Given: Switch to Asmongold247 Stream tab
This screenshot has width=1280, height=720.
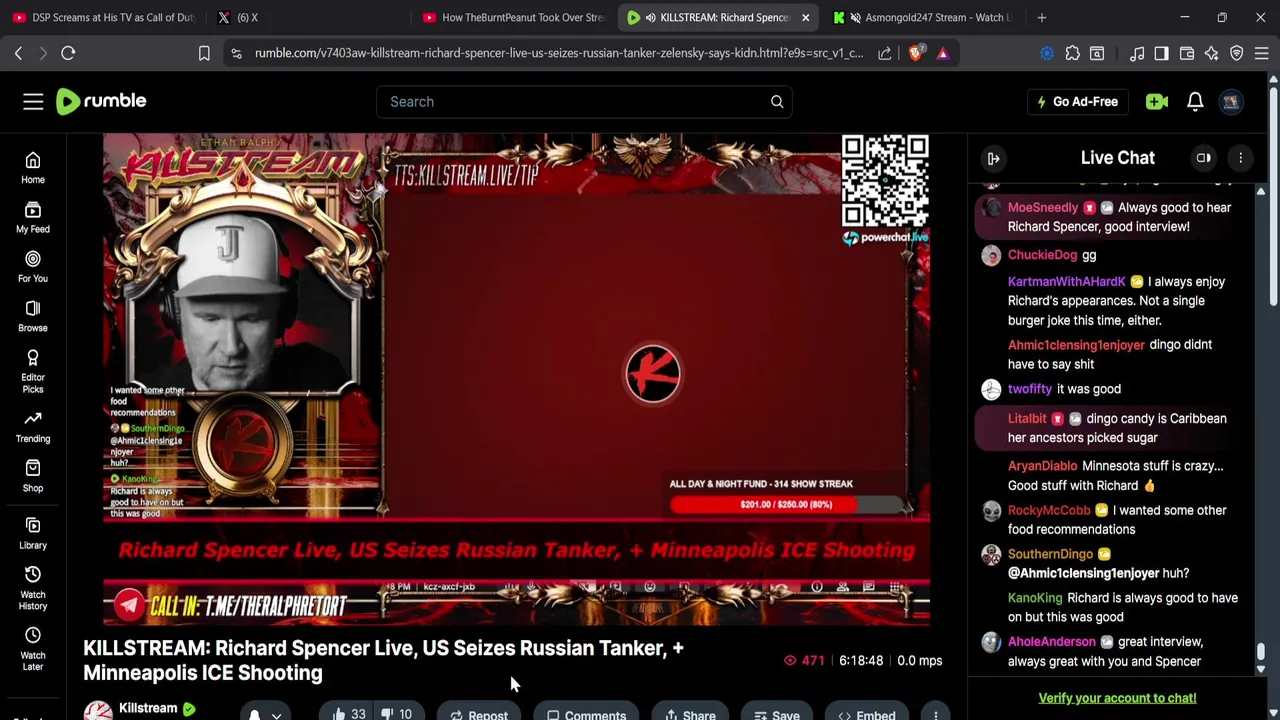Looking at the screenshot, I should [923, 17].
